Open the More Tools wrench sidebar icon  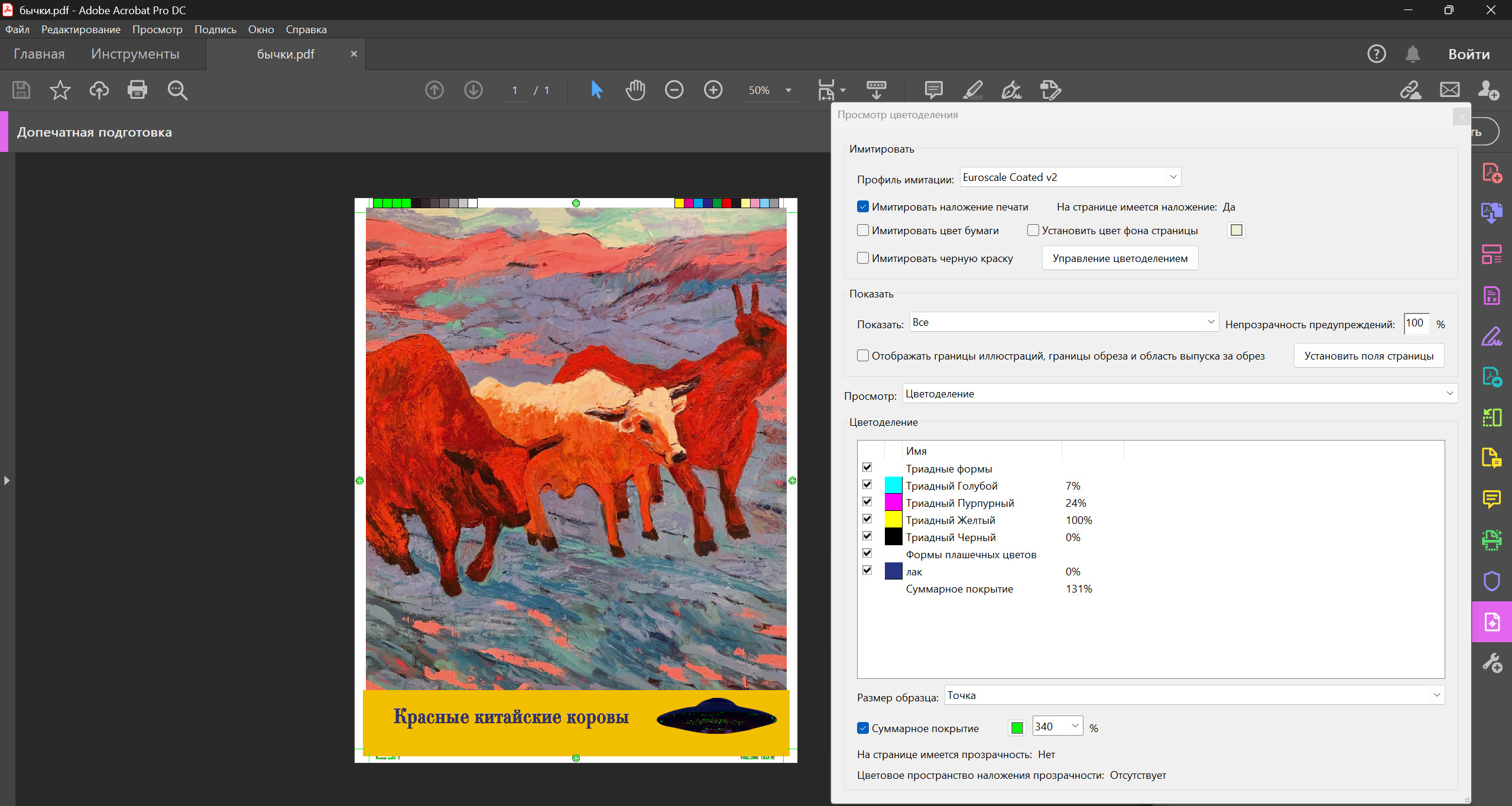pyautogui.click(x=1491, y=663)
